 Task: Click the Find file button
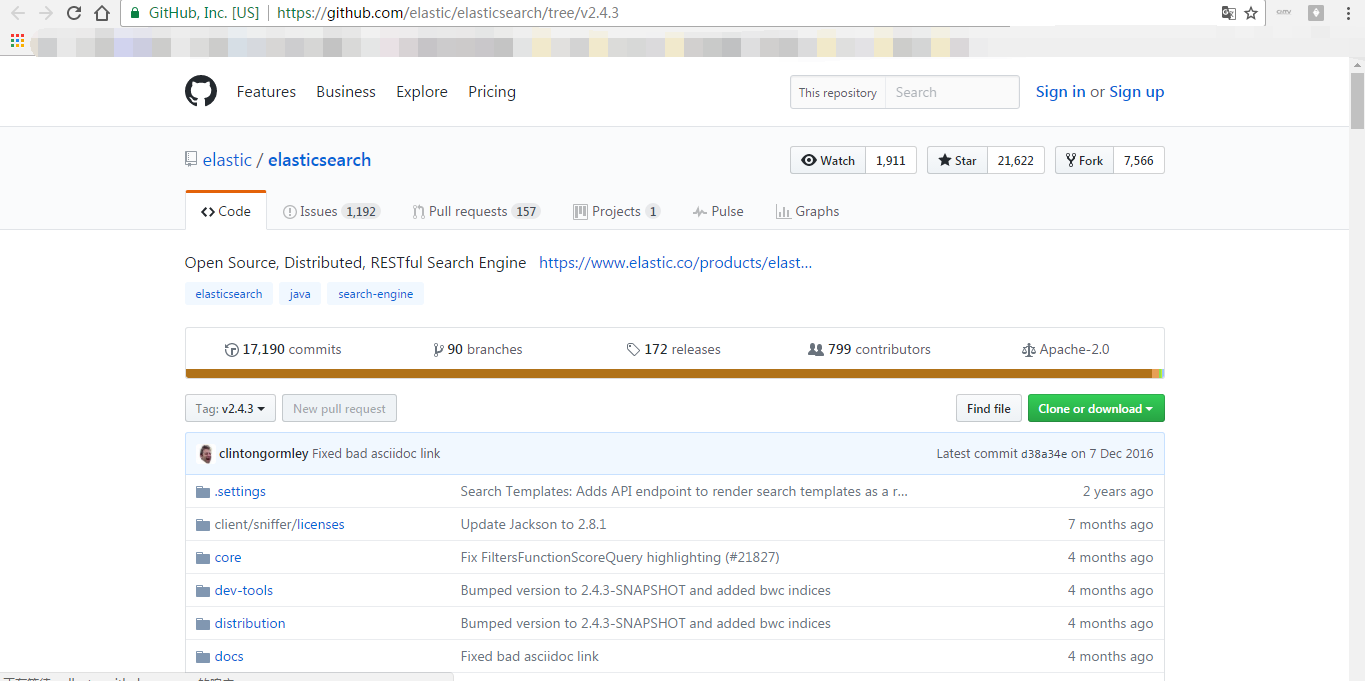[x=989, y=409]
